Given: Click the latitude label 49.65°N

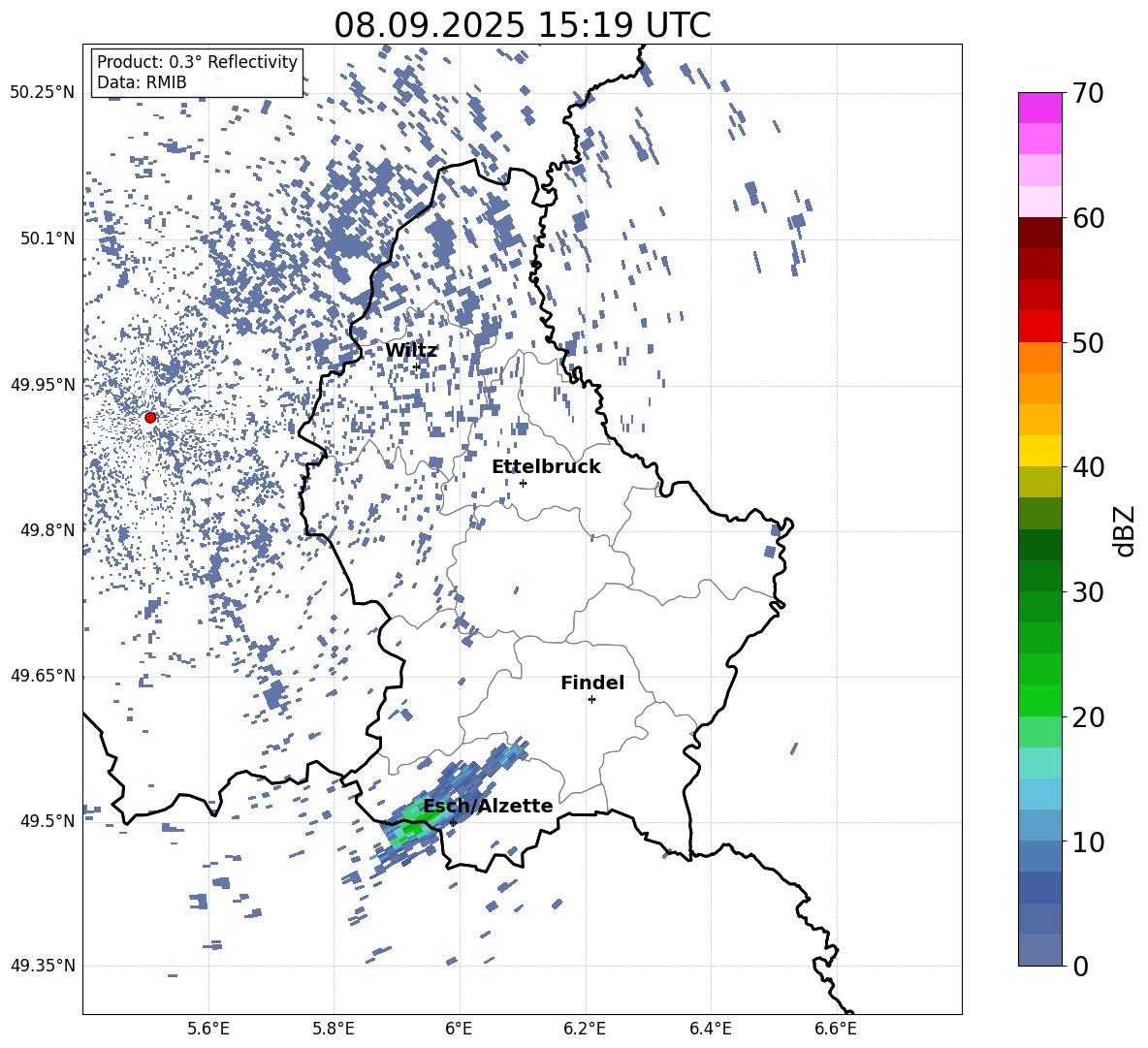Looking at the screenshot, I should pyautogui.click(x=43, y=676).
